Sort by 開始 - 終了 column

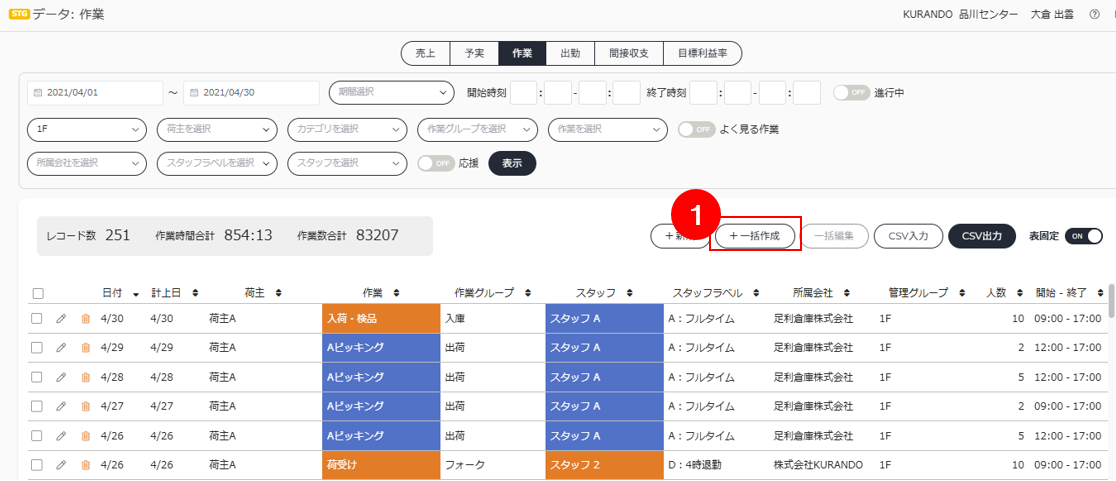(1102, 292)
